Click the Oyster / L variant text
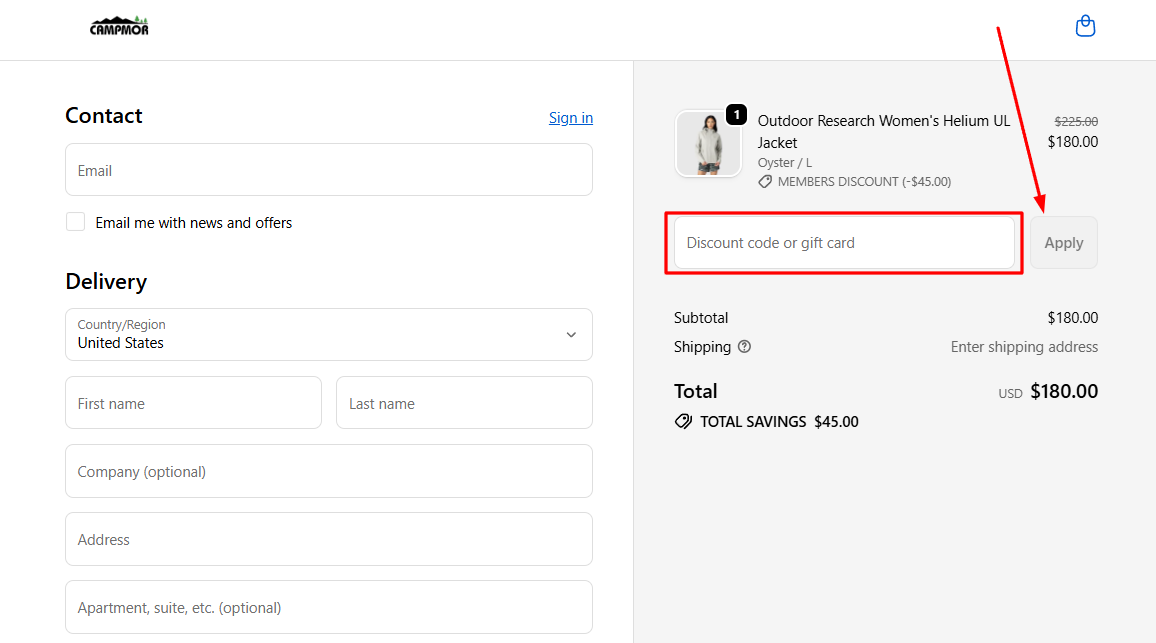 click(x=784, y=162)
